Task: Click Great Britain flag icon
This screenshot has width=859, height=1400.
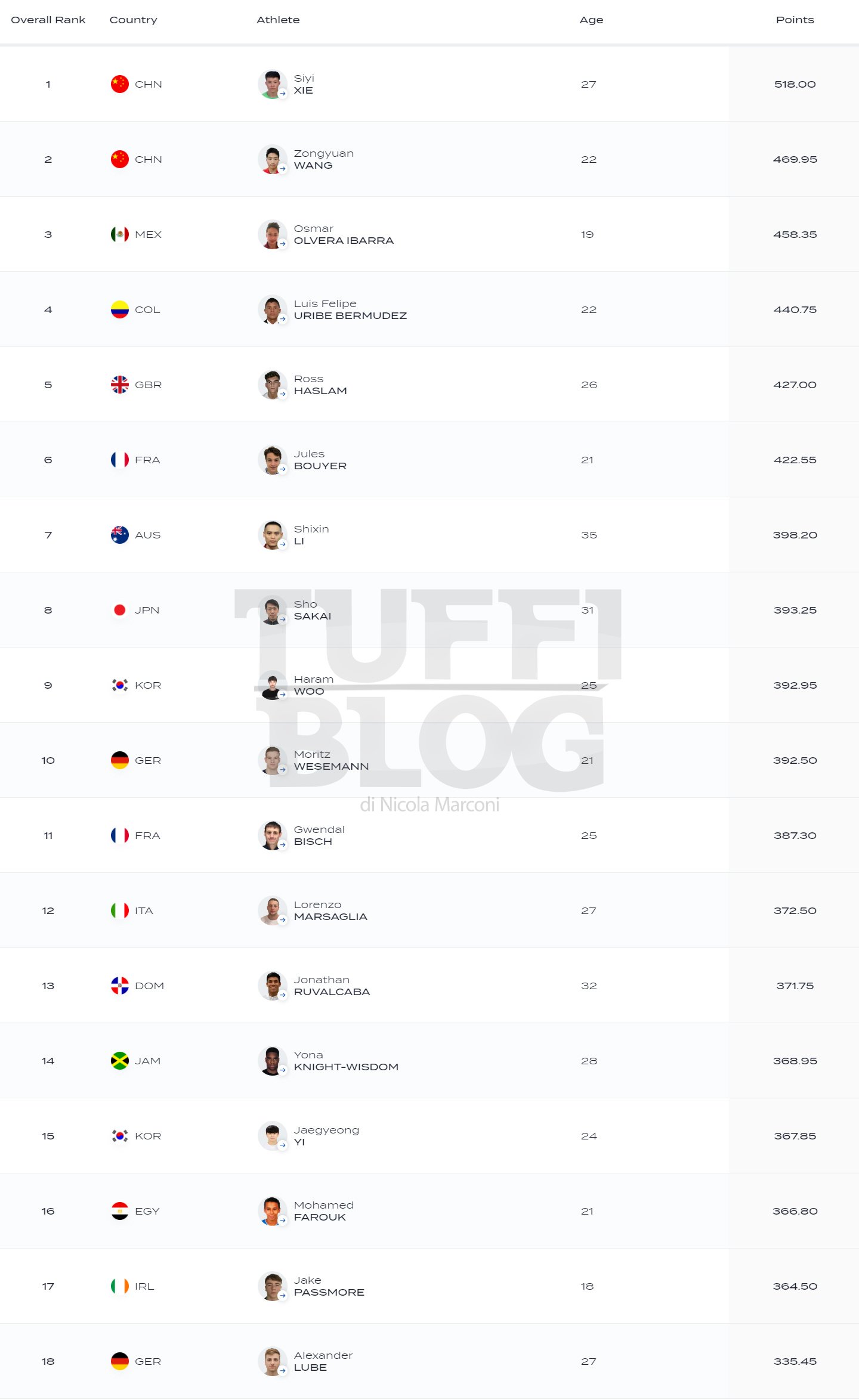Action: [x=120, y=385]
